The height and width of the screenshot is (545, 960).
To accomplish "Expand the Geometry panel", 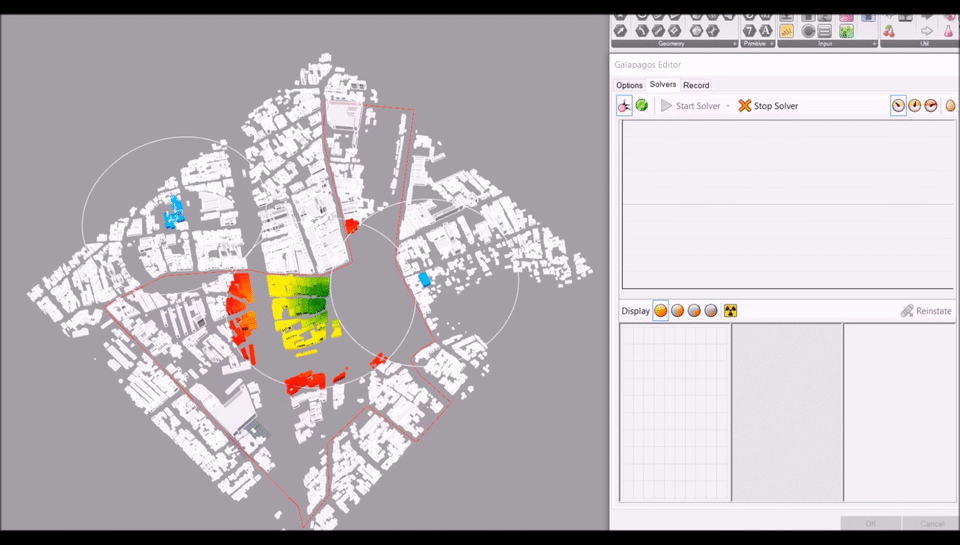I will (735, 44).
